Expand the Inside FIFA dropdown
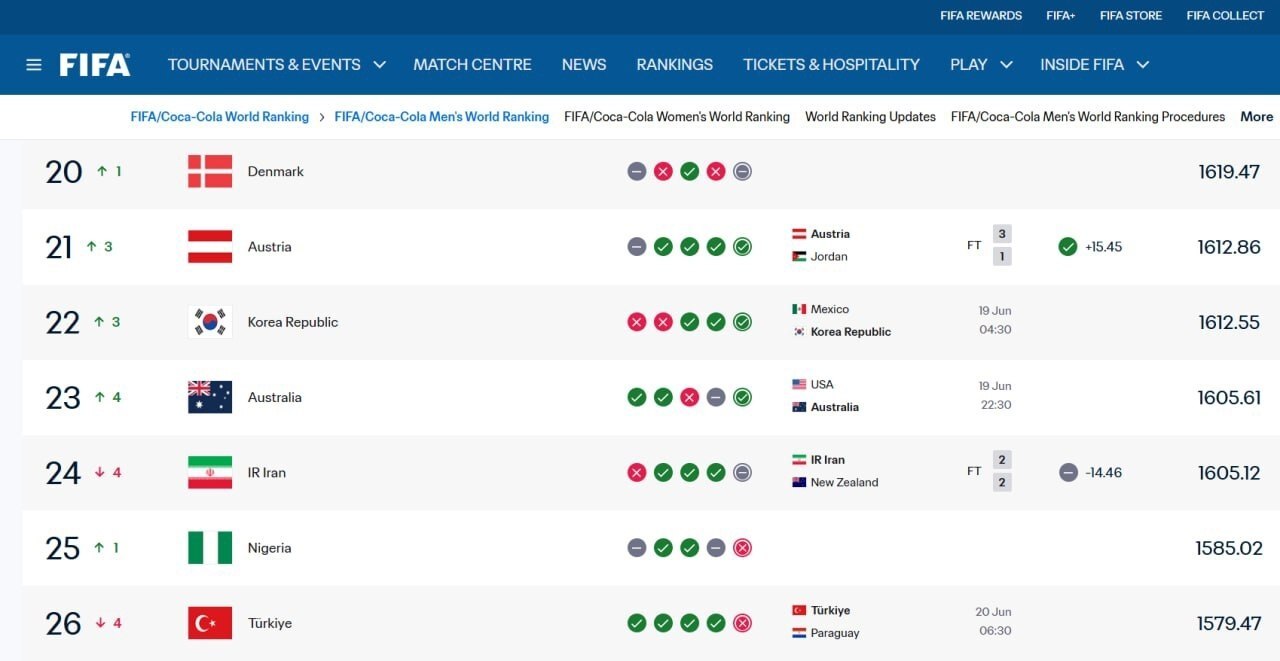Screen dimensions: 1280x661 pos(1143,65)
